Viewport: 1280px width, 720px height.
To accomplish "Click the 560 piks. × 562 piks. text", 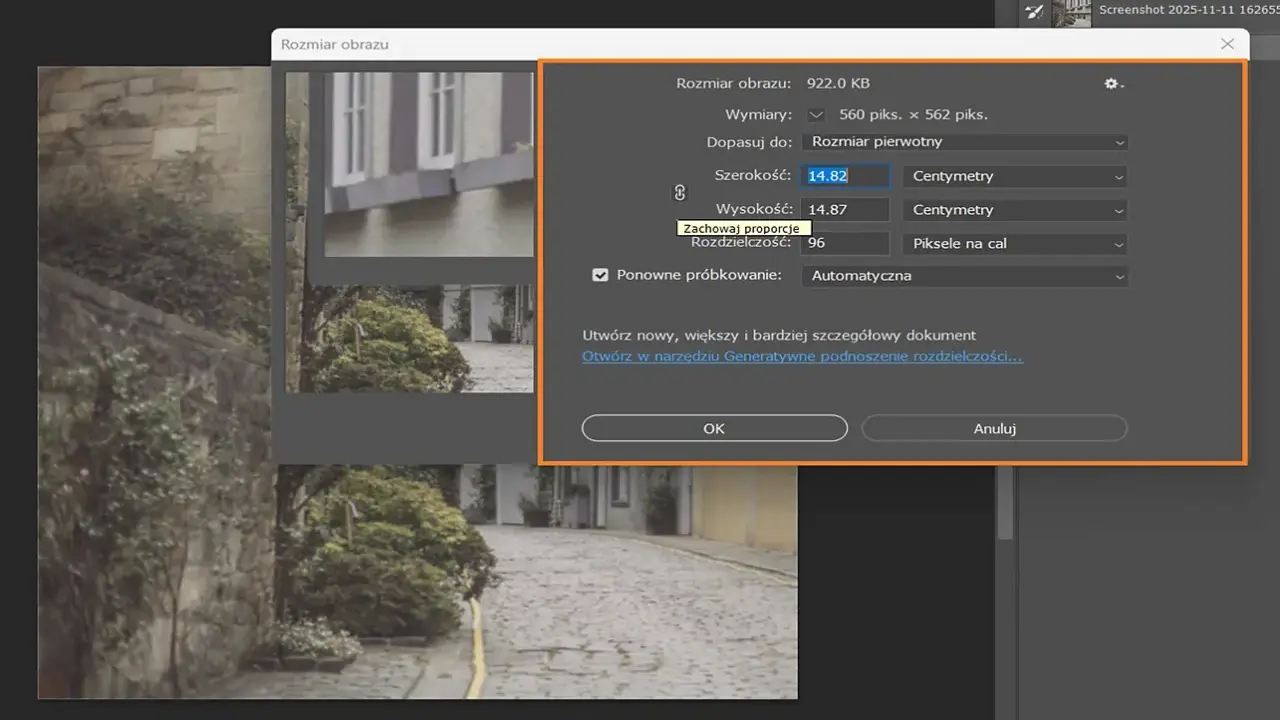I will coord(914,115).
